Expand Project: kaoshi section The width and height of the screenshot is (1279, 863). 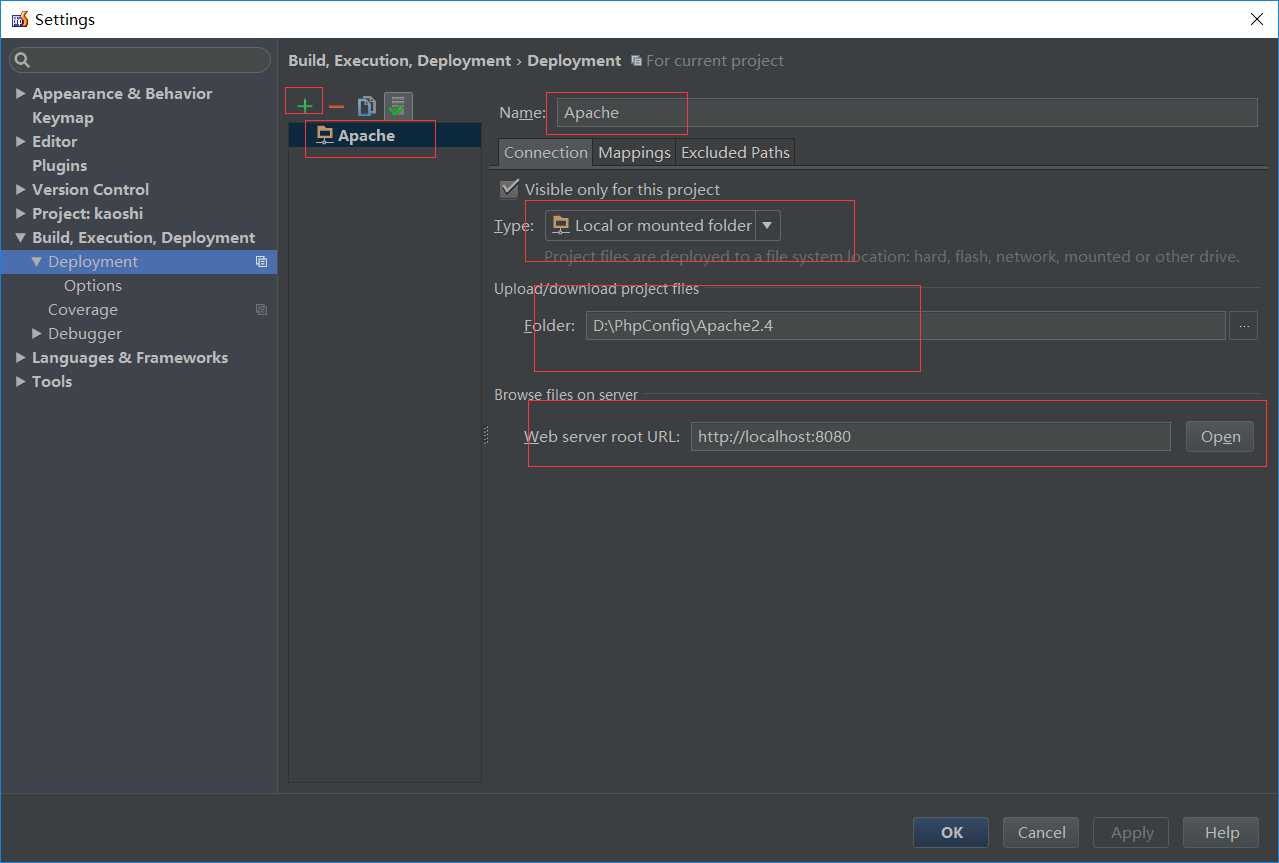pos(21,213)
